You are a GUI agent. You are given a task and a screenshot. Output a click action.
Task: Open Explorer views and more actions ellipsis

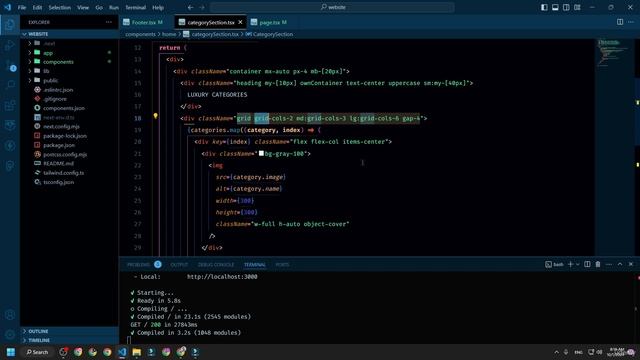[109, 22]
